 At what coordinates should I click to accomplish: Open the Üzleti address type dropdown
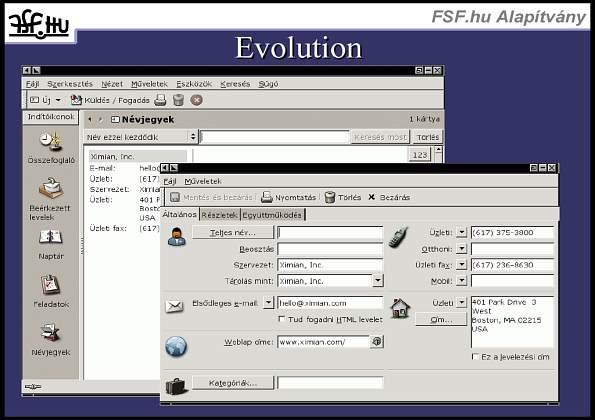coord(461,302)
